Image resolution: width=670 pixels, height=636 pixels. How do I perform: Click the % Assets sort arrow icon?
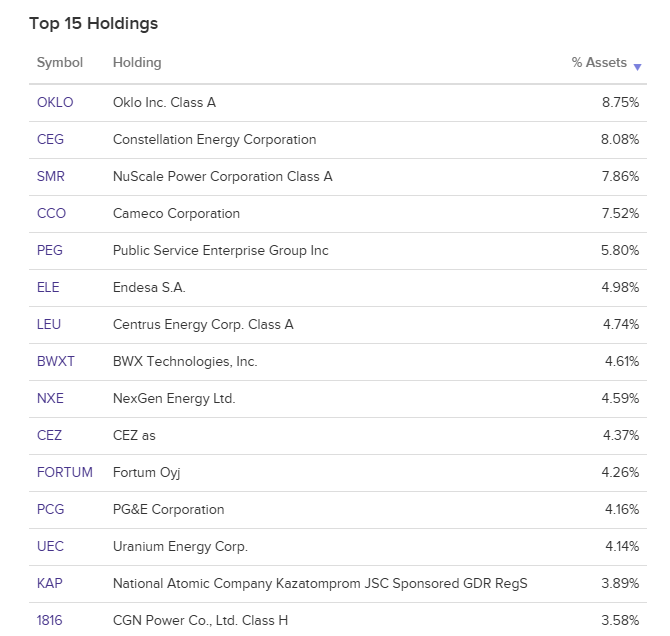637,66
